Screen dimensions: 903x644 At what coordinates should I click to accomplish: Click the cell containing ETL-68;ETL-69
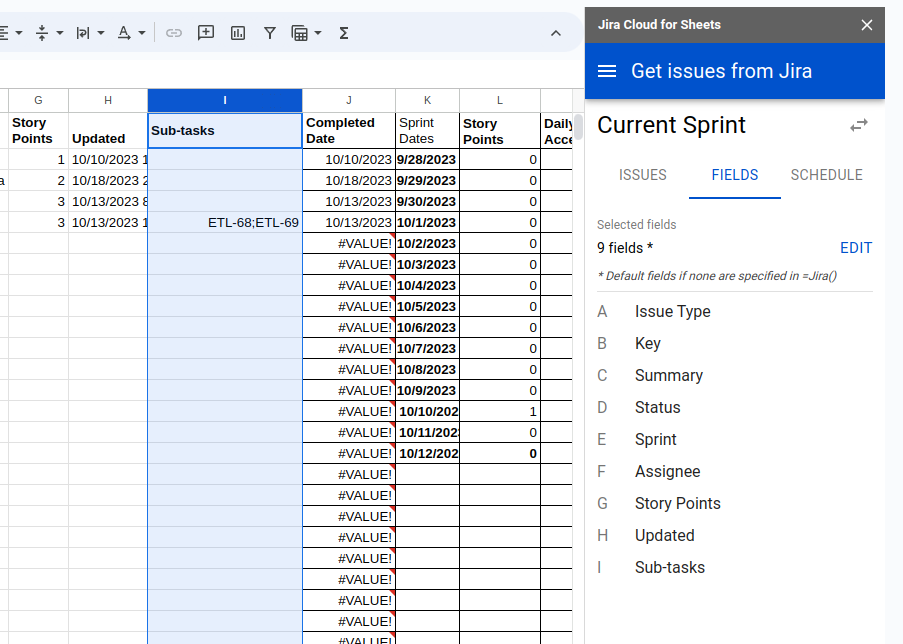pos(225,222)
